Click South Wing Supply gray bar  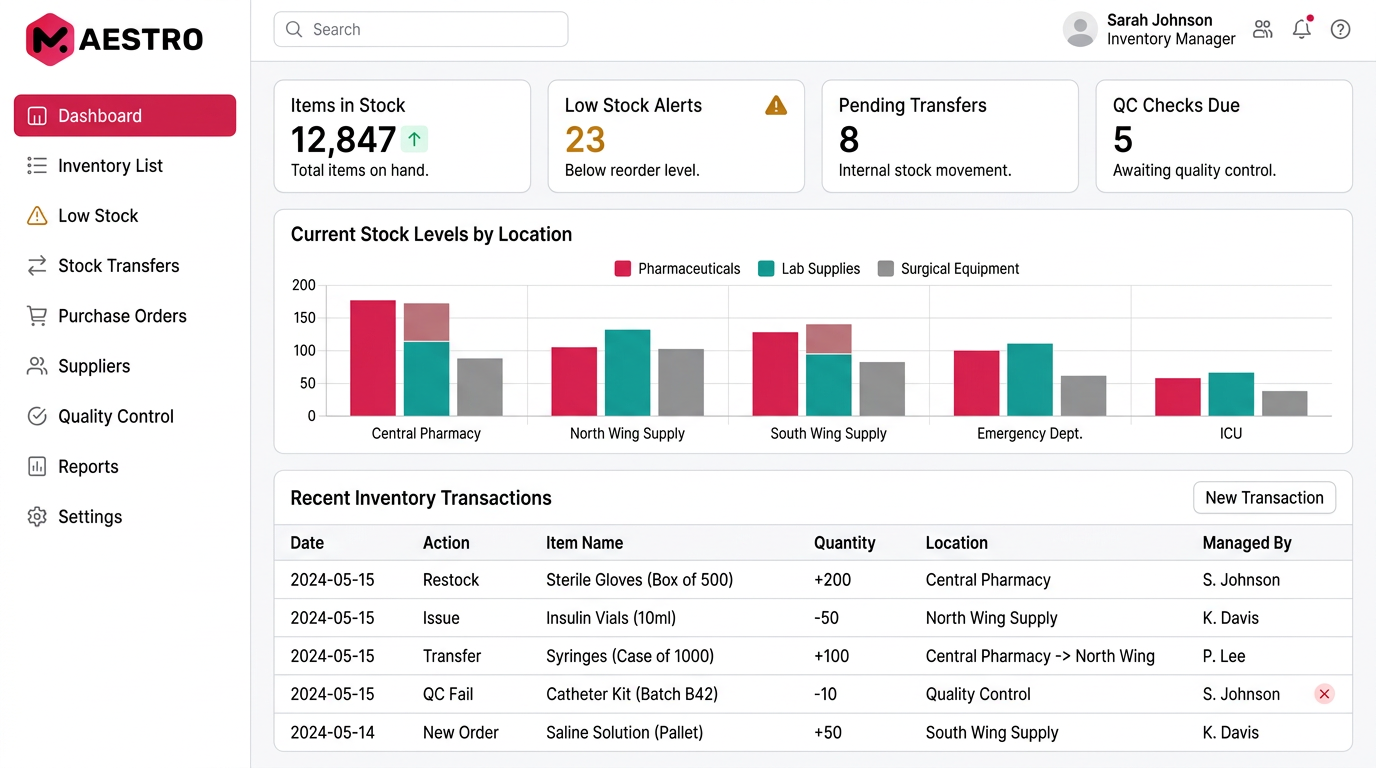[x=882, y=389]
